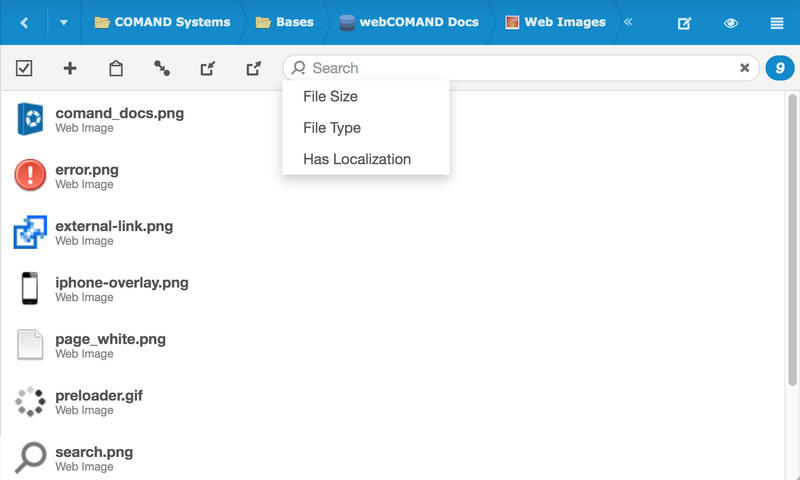Toggle the eye view icon in header
This screenshot has width=800, height=480.
pos(731,23)
